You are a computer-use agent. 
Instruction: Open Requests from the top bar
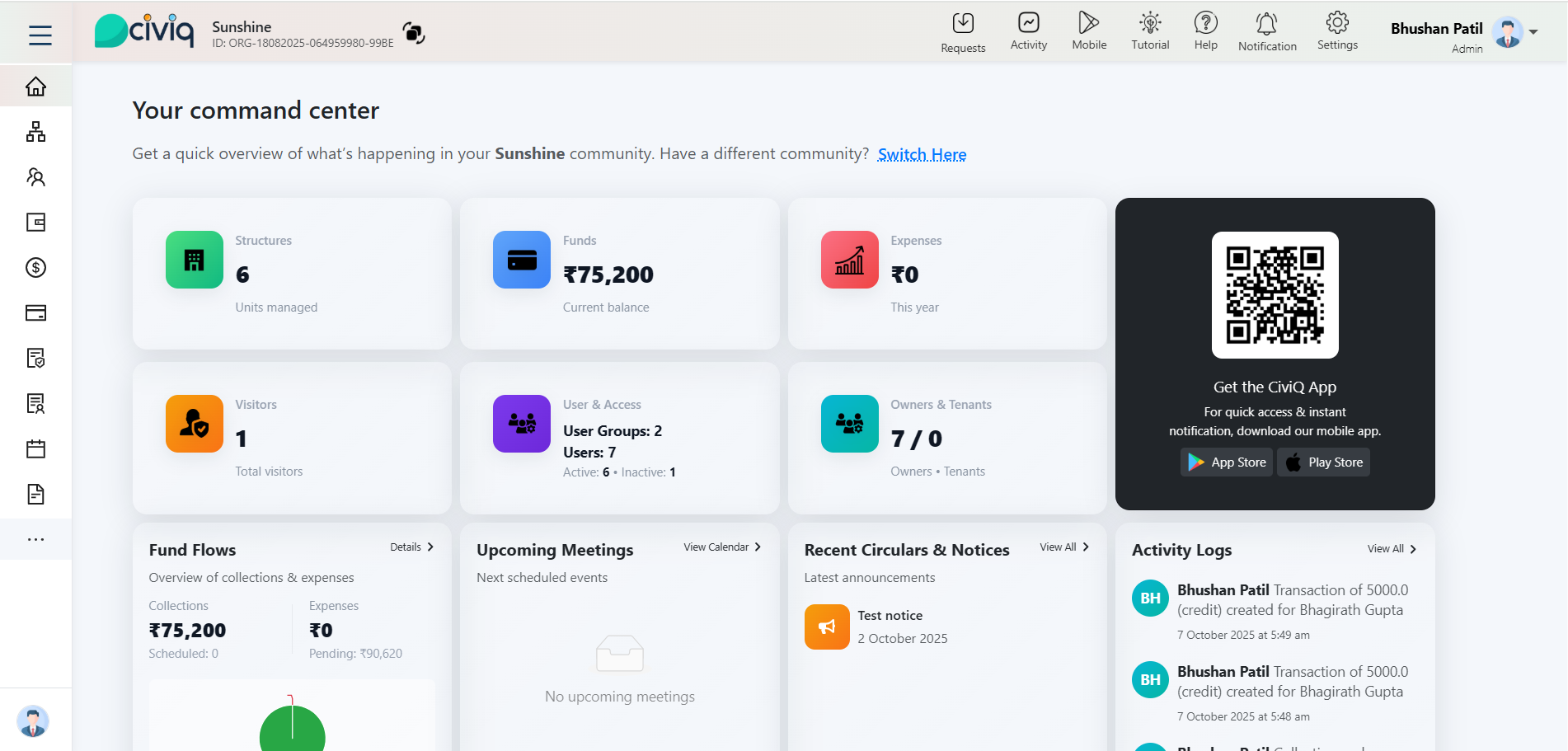(963, 33)
